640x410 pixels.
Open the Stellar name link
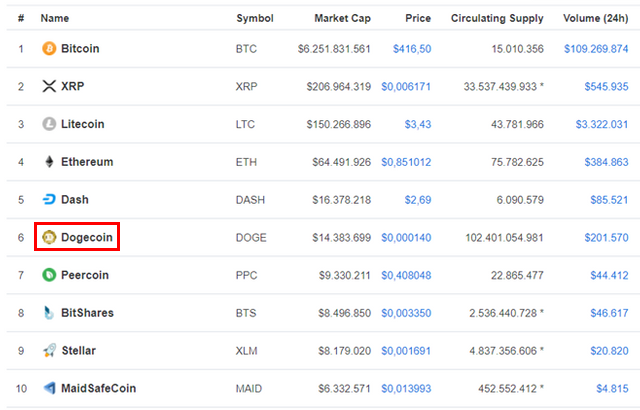(x=79, y=350)
